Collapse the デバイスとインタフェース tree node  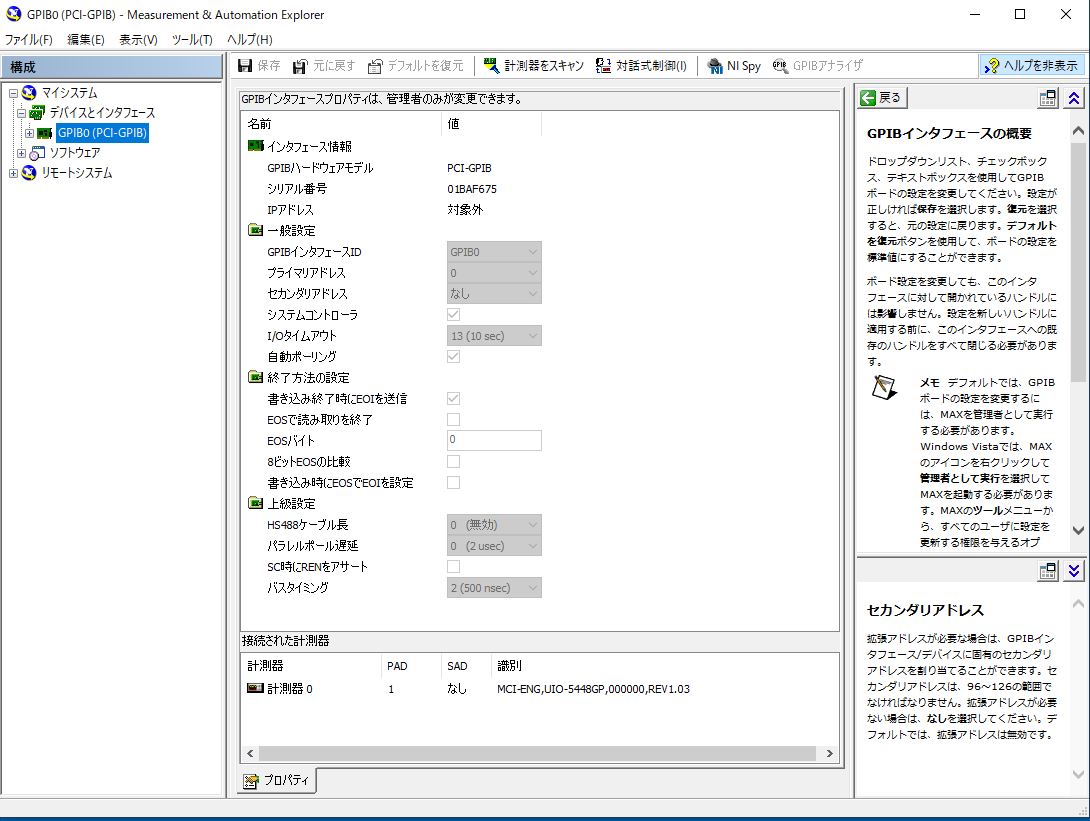22,113
